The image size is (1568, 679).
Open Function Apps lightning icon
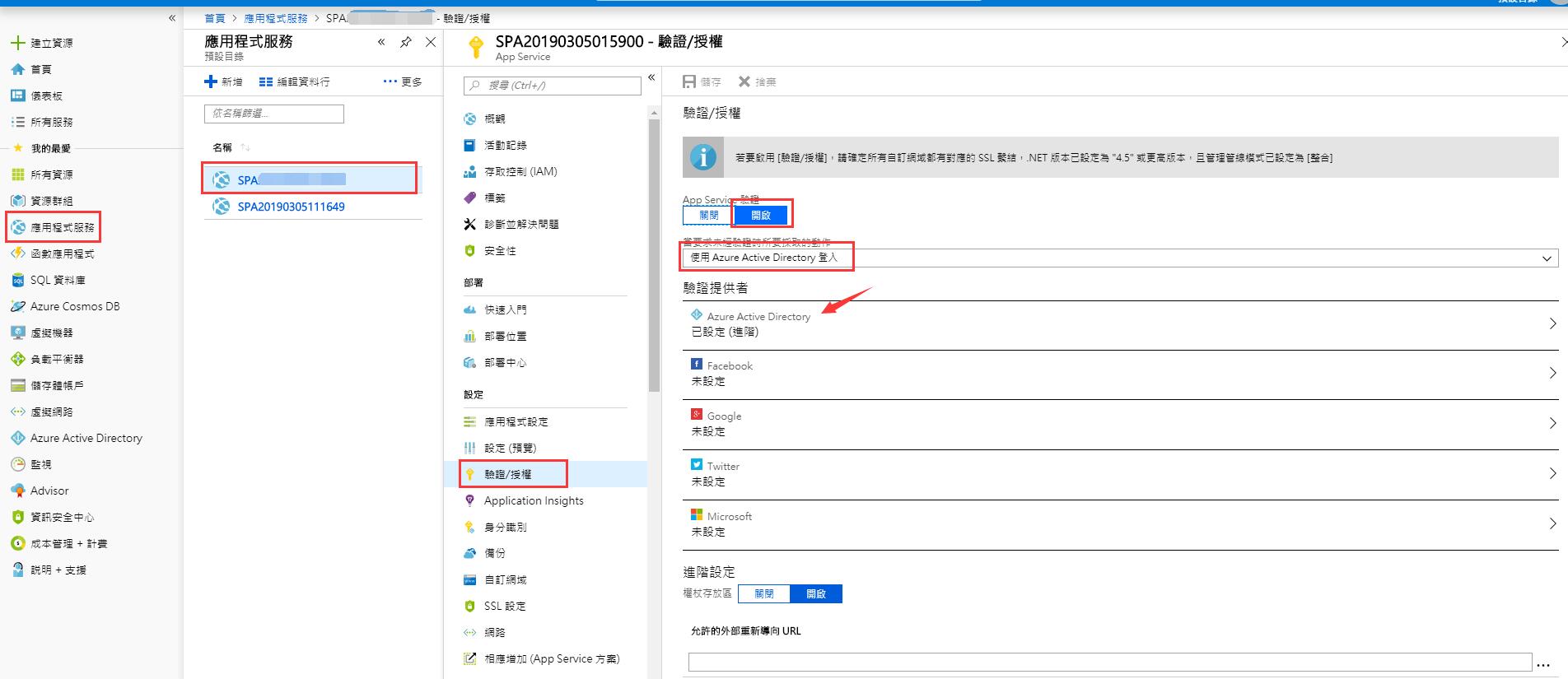tap(18, 253)
